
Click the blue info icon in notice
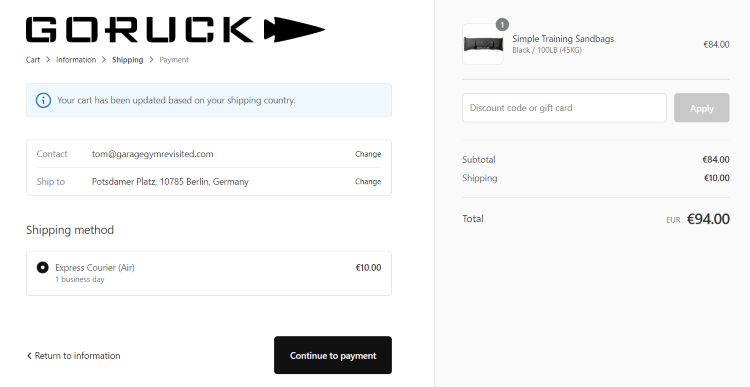tap(43, 100)
